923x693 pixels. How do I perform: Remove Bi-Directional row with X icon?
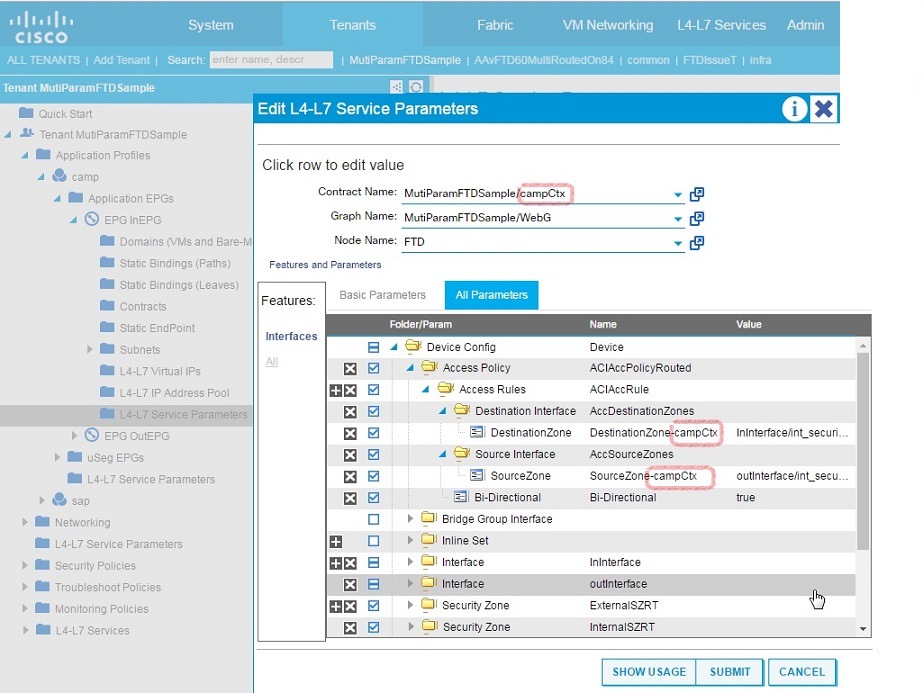[350, 498]
